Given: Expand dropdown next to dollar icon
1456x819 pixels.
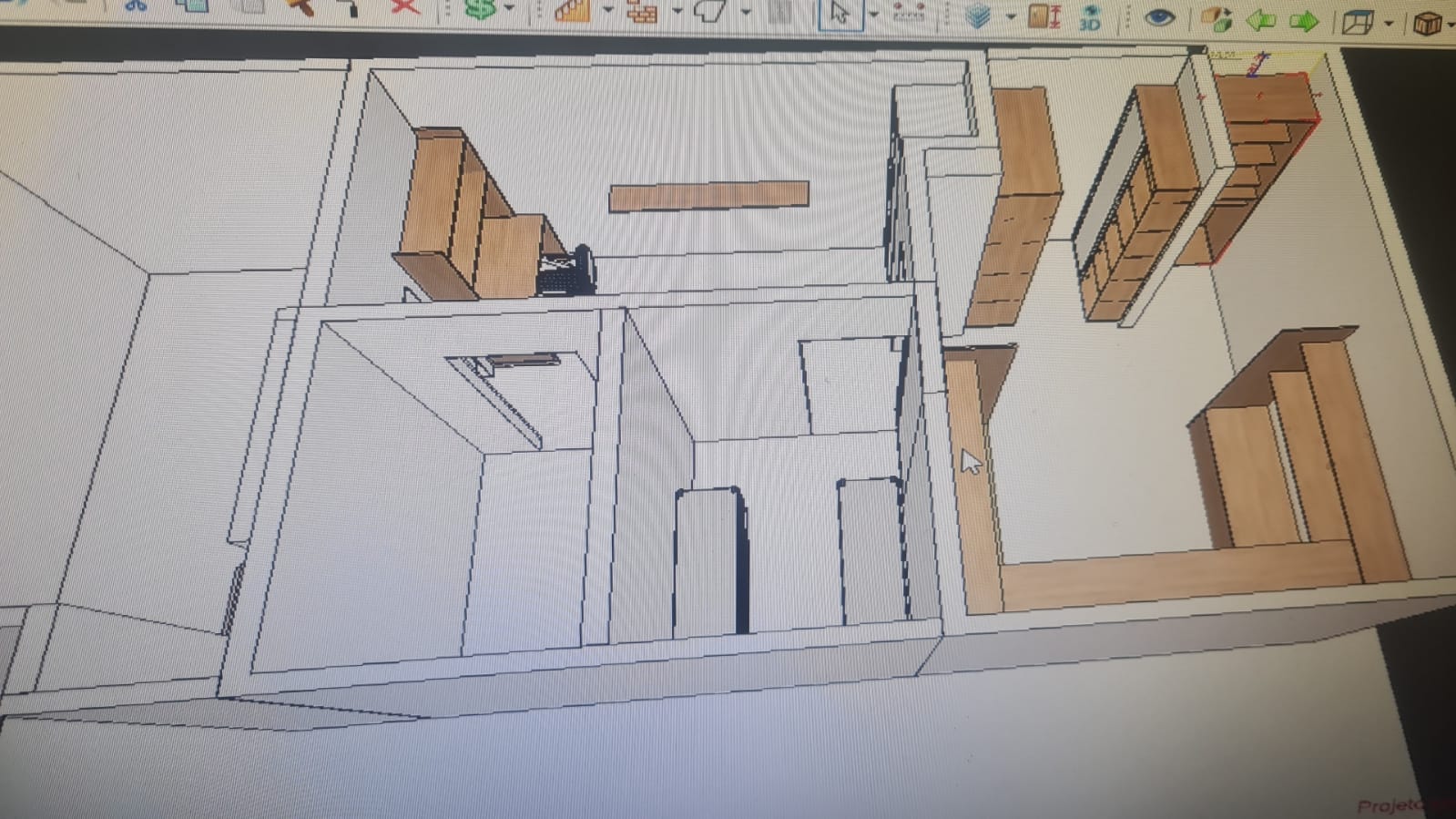Looking at the screenshot, I should (x=509, y=9).
